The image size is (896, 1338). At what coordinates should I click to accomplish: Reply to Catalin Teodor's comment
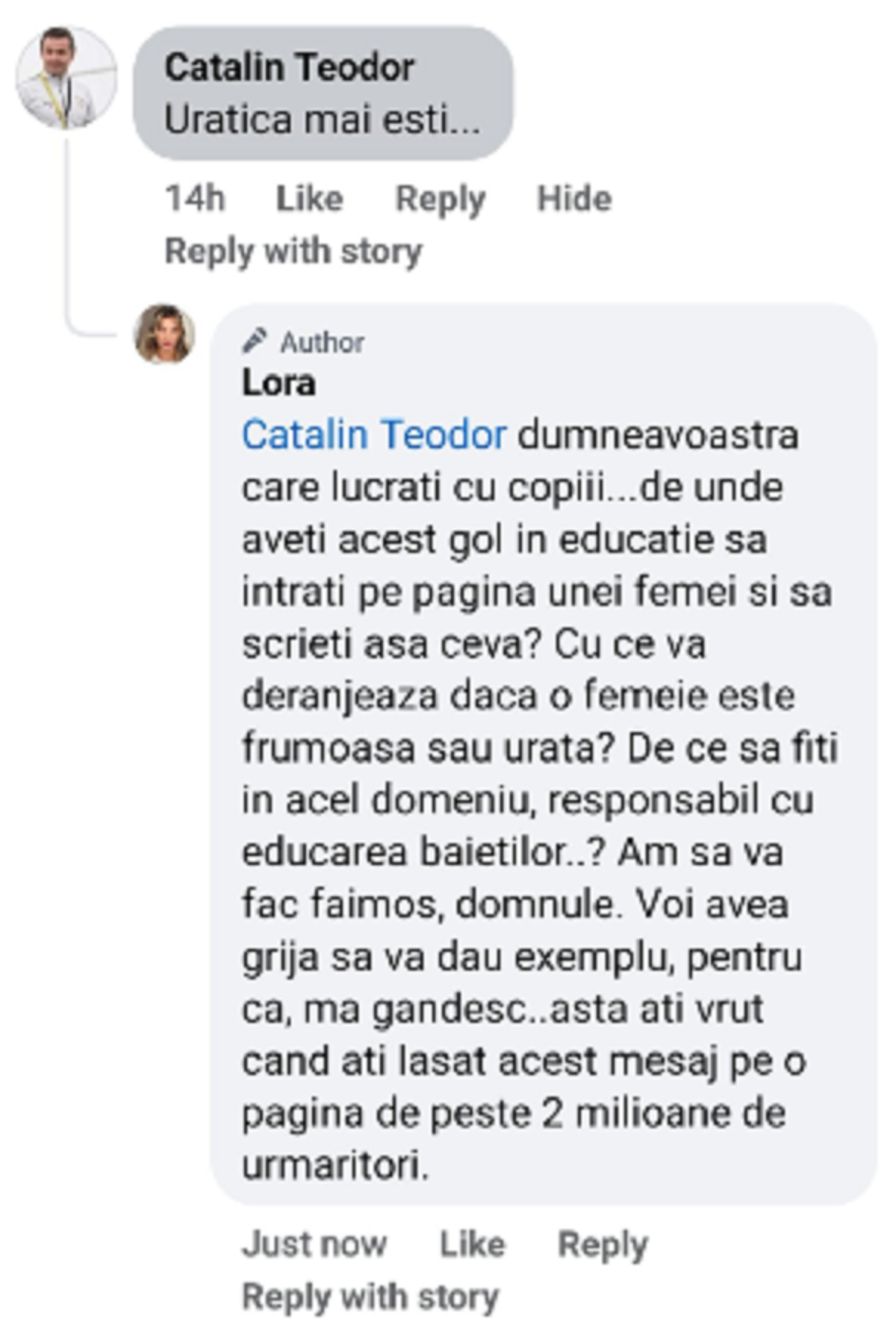tap(440, 199)
